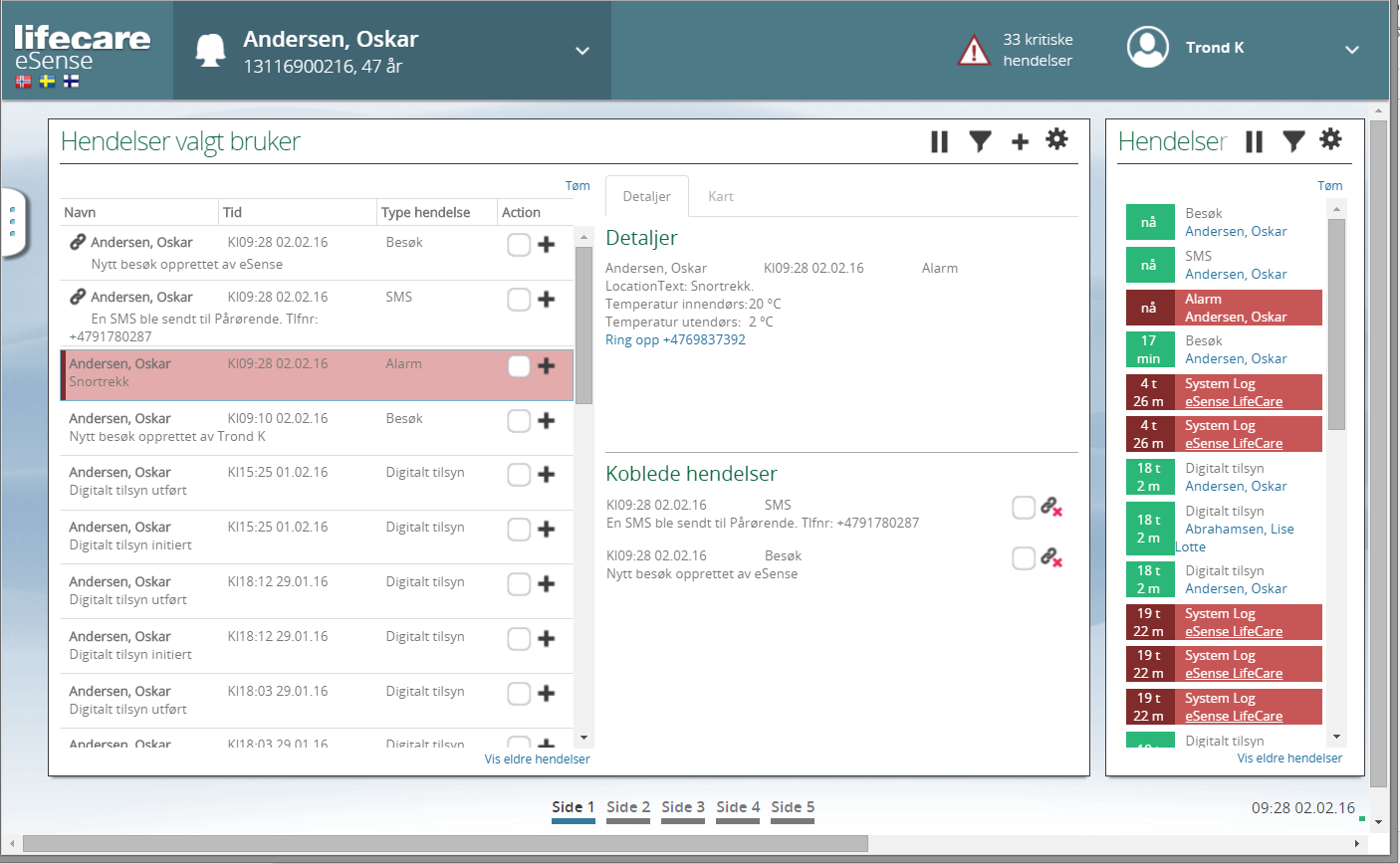Screen dimensions: 1400x864
Task: Pause the Hendelser valgt bruker event list
Action: tap(939, 142)
